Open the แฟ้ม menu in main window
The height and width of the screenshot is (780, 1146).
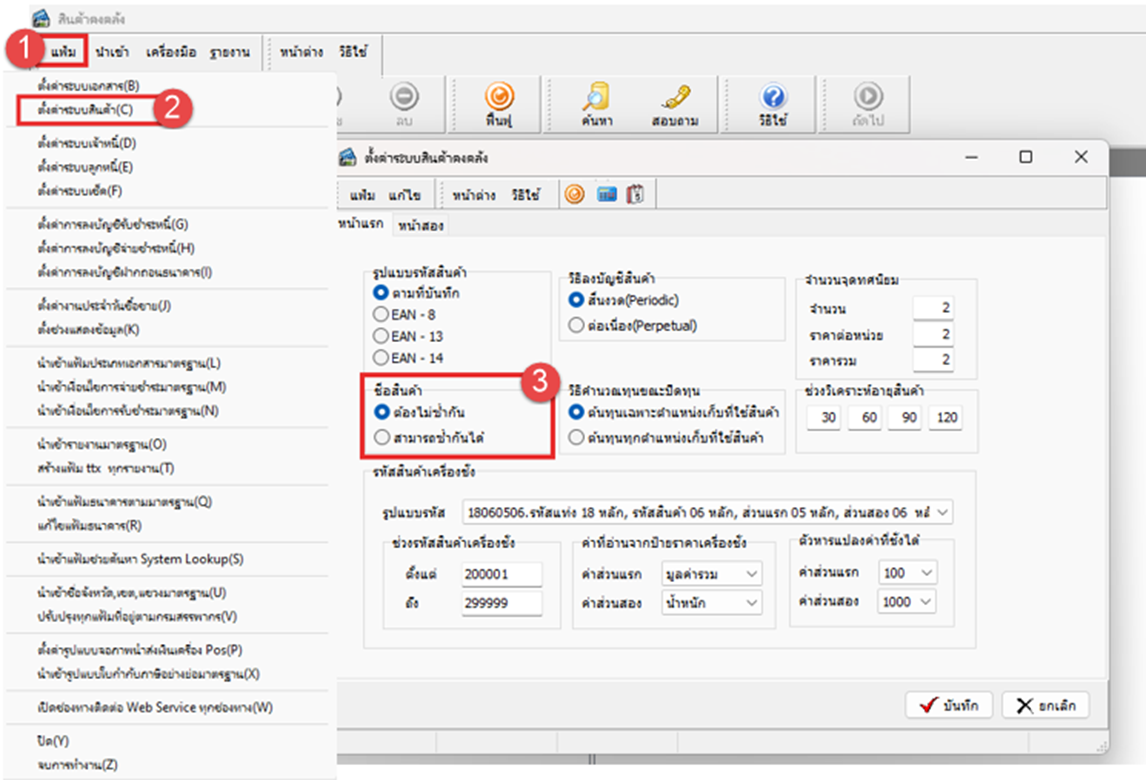pyautogui.click(x=63, y=51)
